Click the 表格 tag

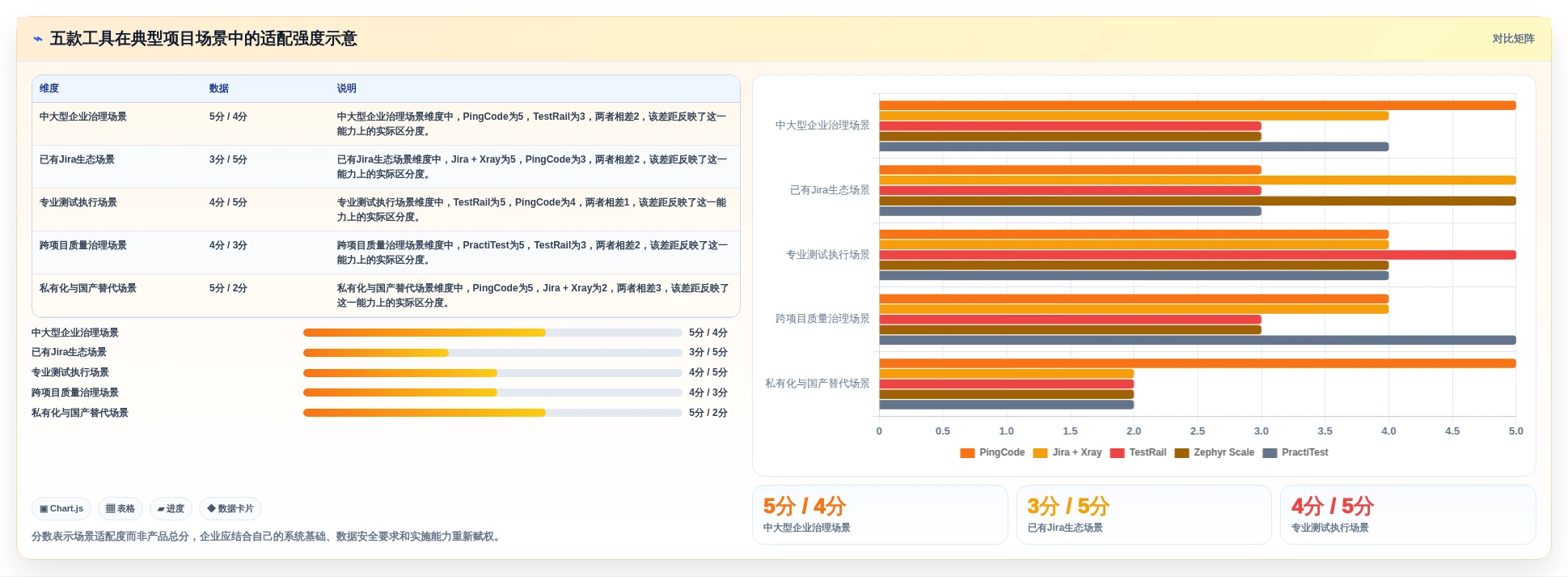click(x=120, y=509)
